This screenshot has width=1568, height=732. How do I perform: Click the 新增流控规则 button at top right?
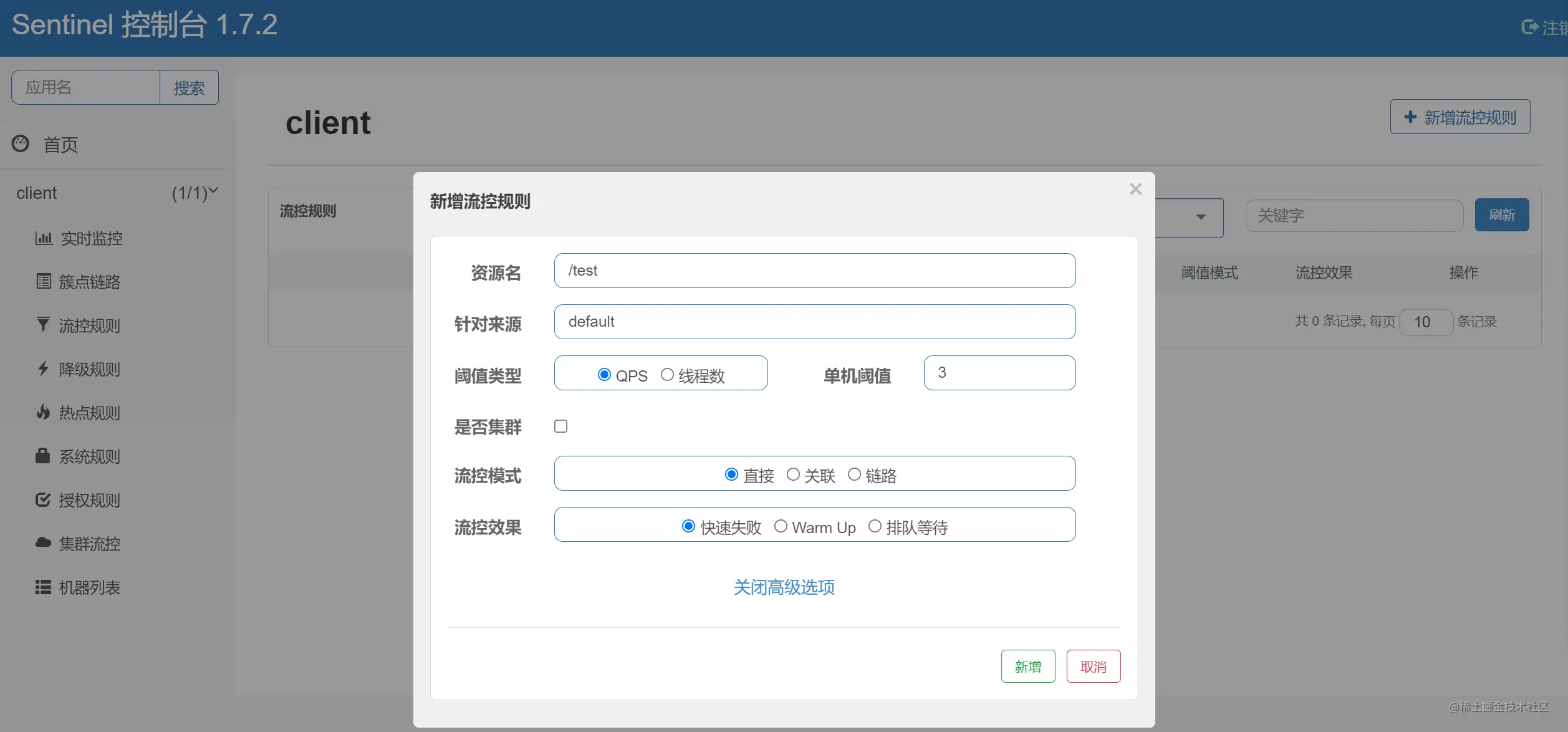point(1460,117)
